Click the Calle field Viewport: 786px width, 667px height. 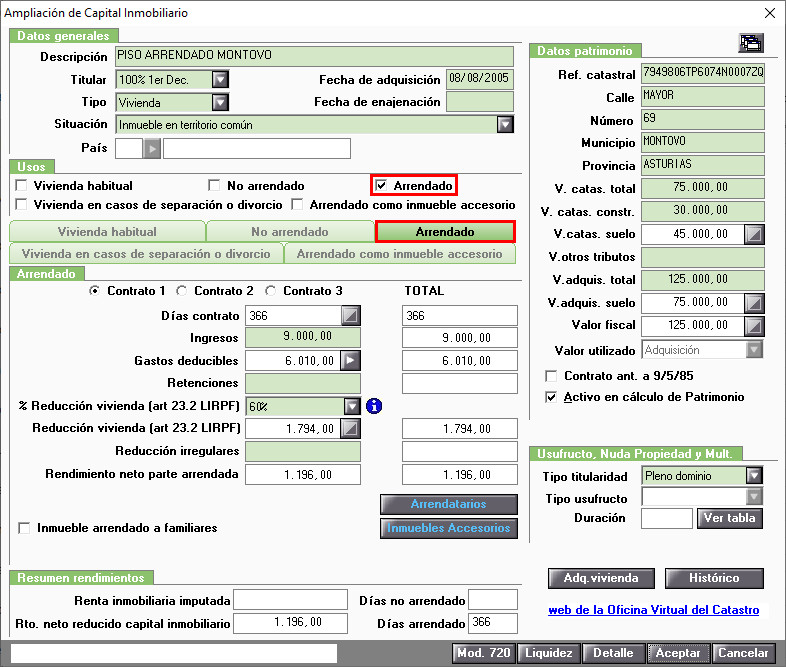pyautogui.click(x=703, y=96)
